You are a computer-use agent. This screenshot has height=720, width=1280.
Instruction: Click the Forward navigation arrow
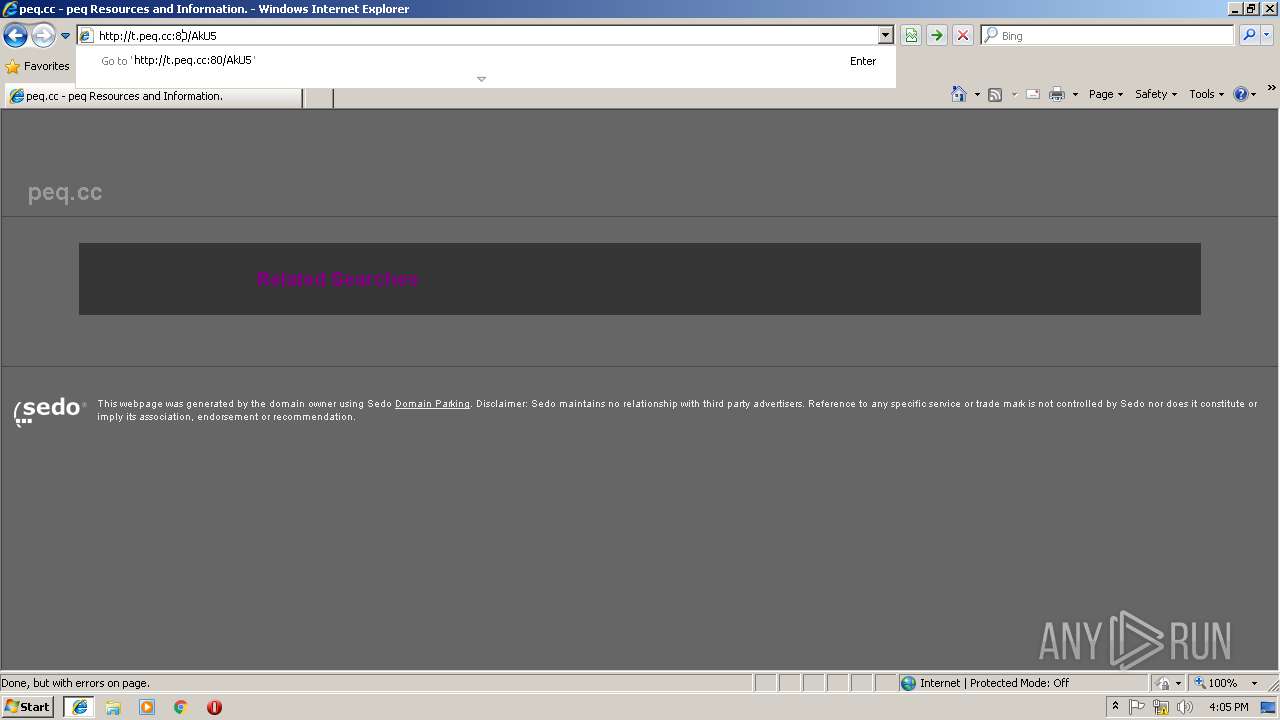coord(42,36)
